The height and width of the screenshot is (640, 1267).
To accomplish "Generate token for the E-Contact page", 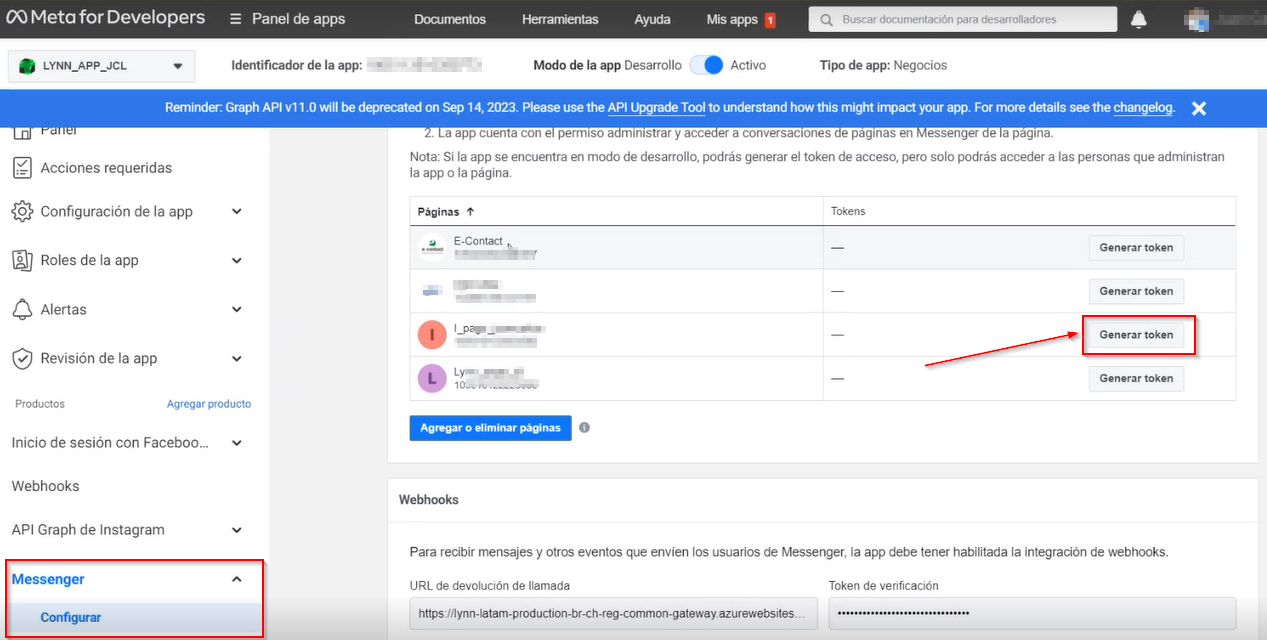I will click(x=1136, y=247).
